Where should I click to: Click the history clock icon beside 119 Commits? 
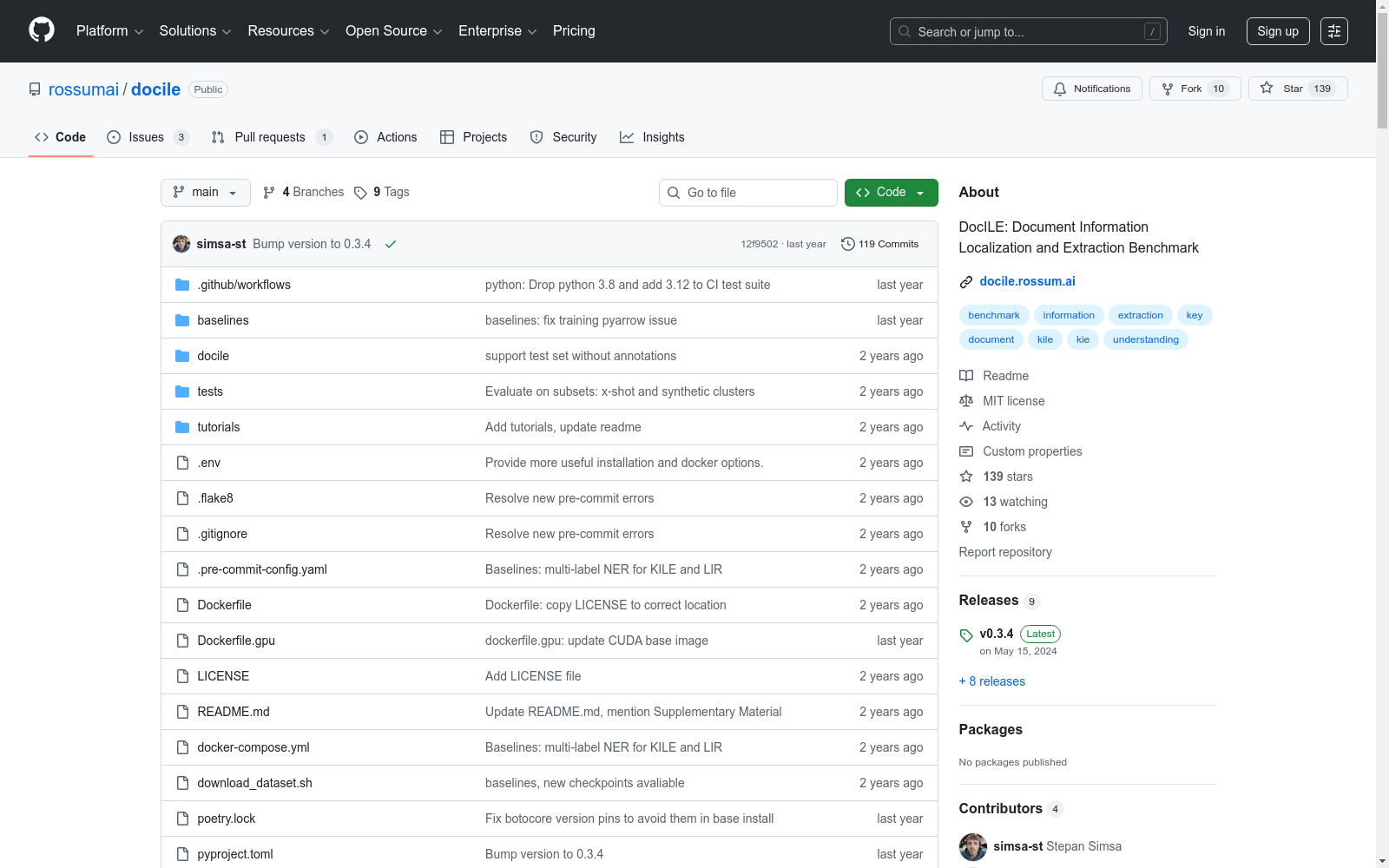848,244
